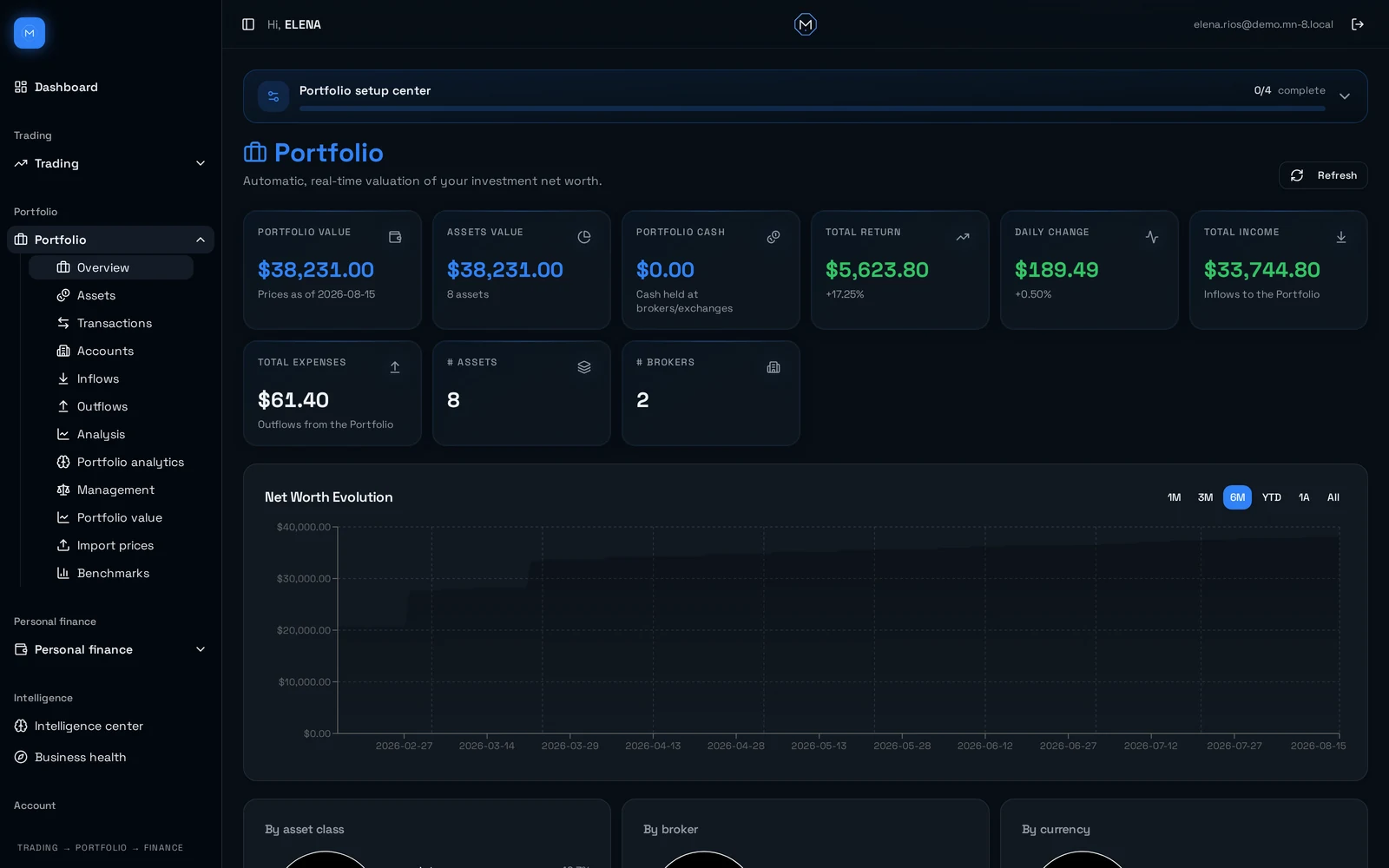The image size is (1389, 868).
Task: Open Portfolio analytics in sidebar
Action: coord(111,462)
